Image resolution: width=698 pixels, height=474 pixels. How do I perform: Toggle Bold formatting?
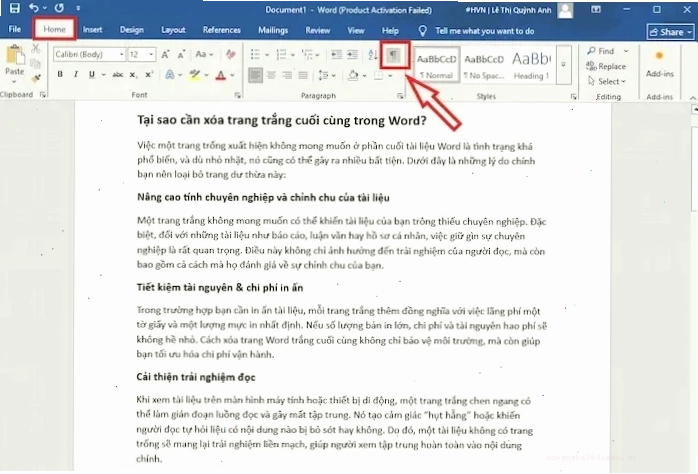click(60, 74)
